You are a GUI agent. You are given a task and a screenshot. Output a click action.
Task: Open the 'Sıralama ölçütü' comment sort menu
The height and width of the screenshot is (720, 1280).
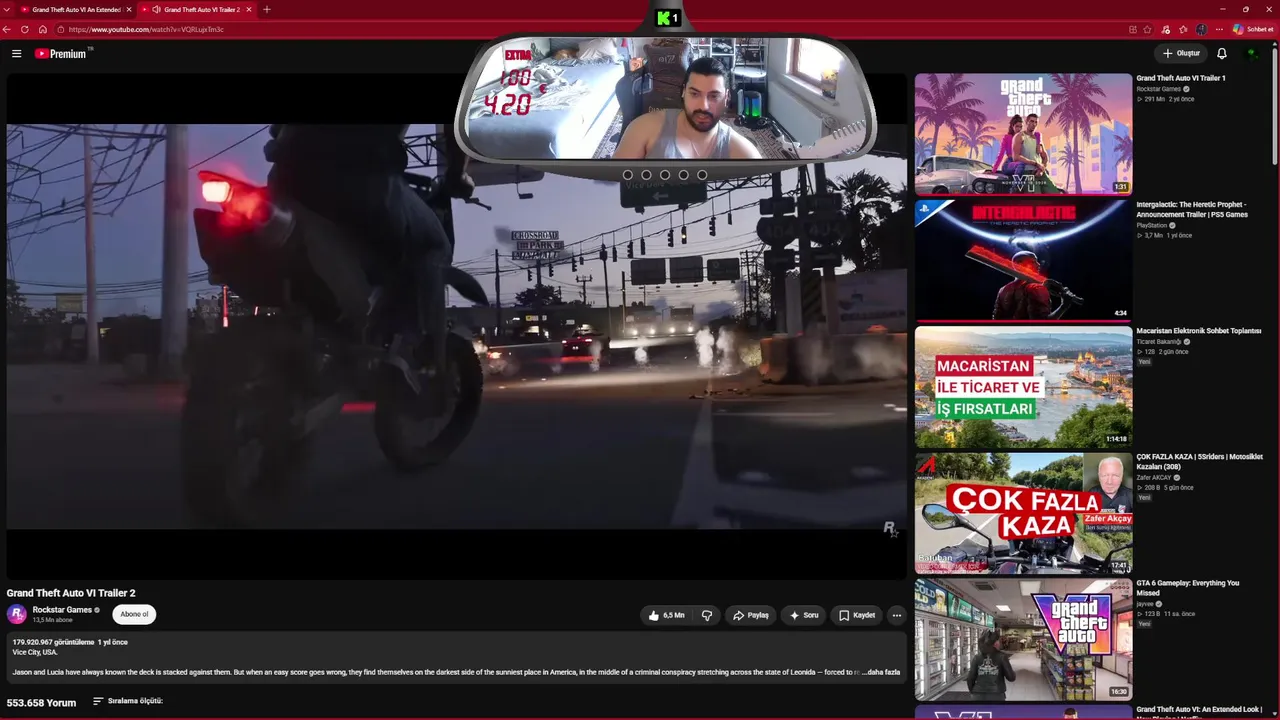pos(128,701)
